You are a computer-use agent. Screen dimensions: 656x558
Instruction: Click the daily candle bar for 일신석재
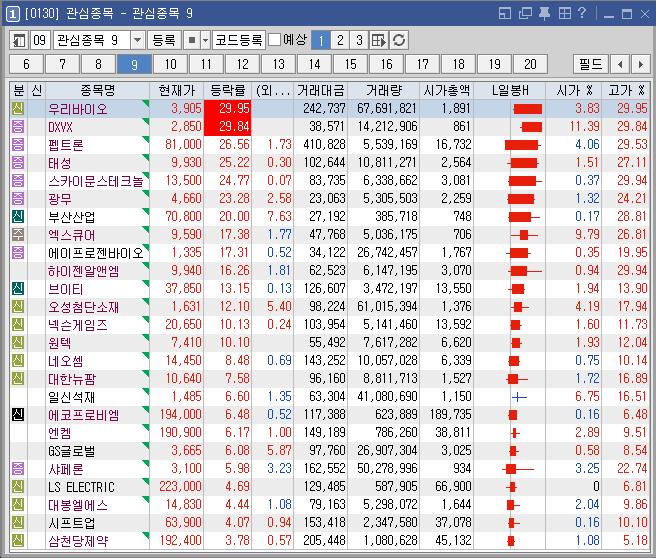point(519,397)
